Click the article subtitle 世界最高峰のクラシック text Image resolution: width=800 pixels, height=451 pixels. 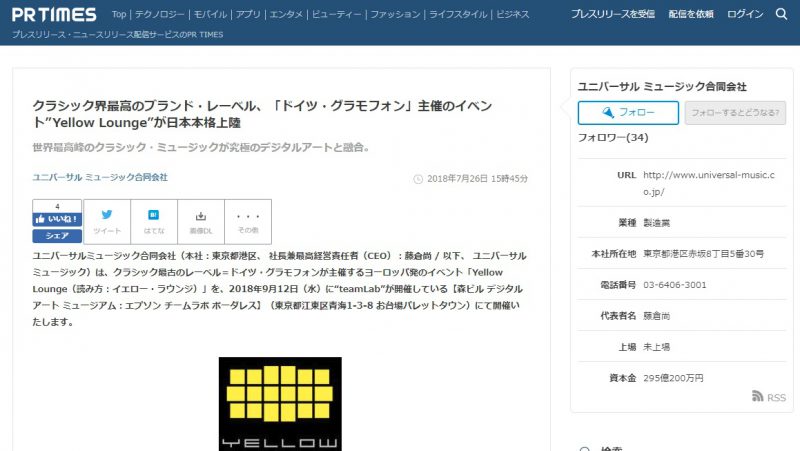tap(201, 147)
